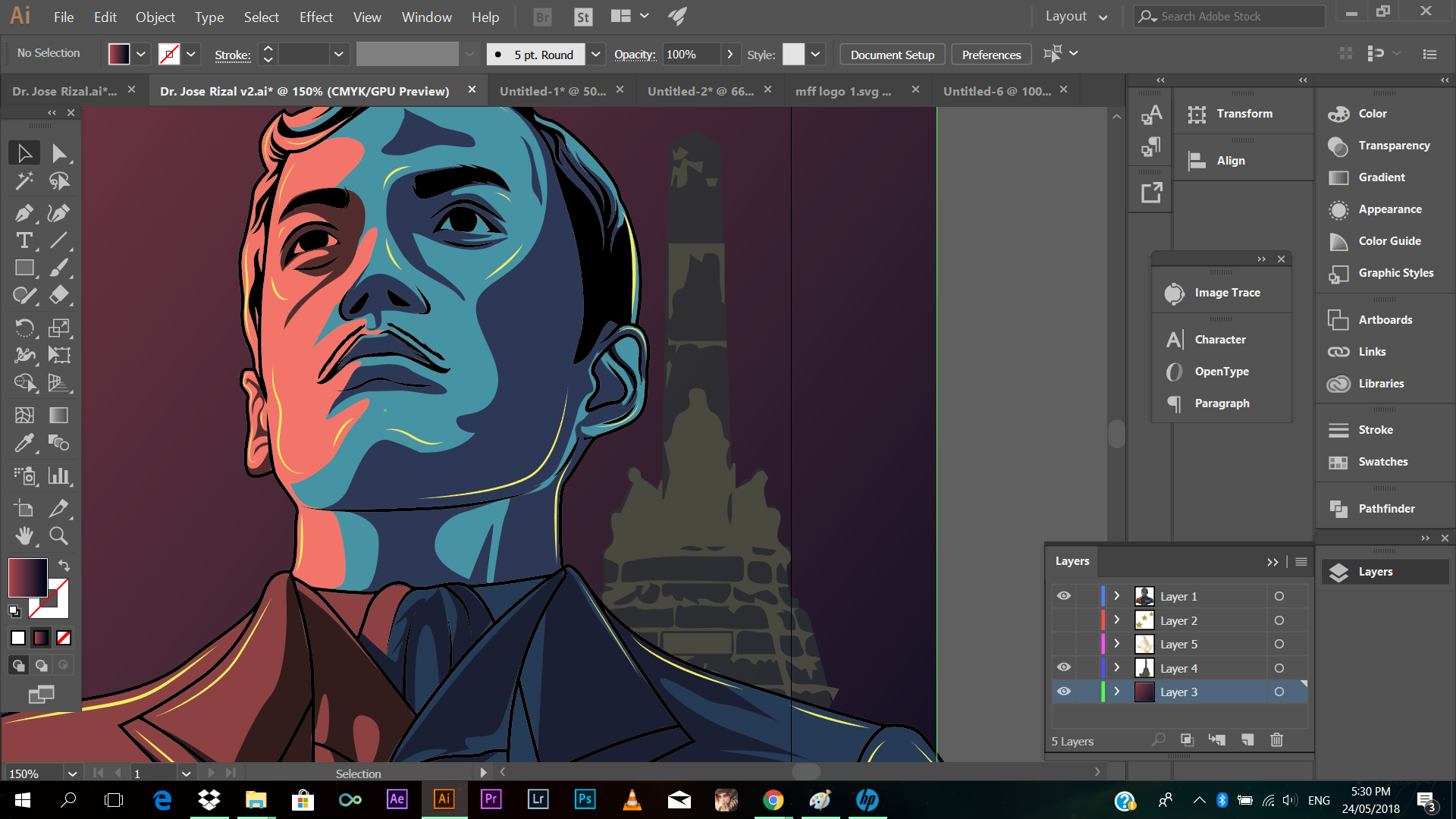Select the Type tool
1456x819 pixels.
[x=24, y=241]
